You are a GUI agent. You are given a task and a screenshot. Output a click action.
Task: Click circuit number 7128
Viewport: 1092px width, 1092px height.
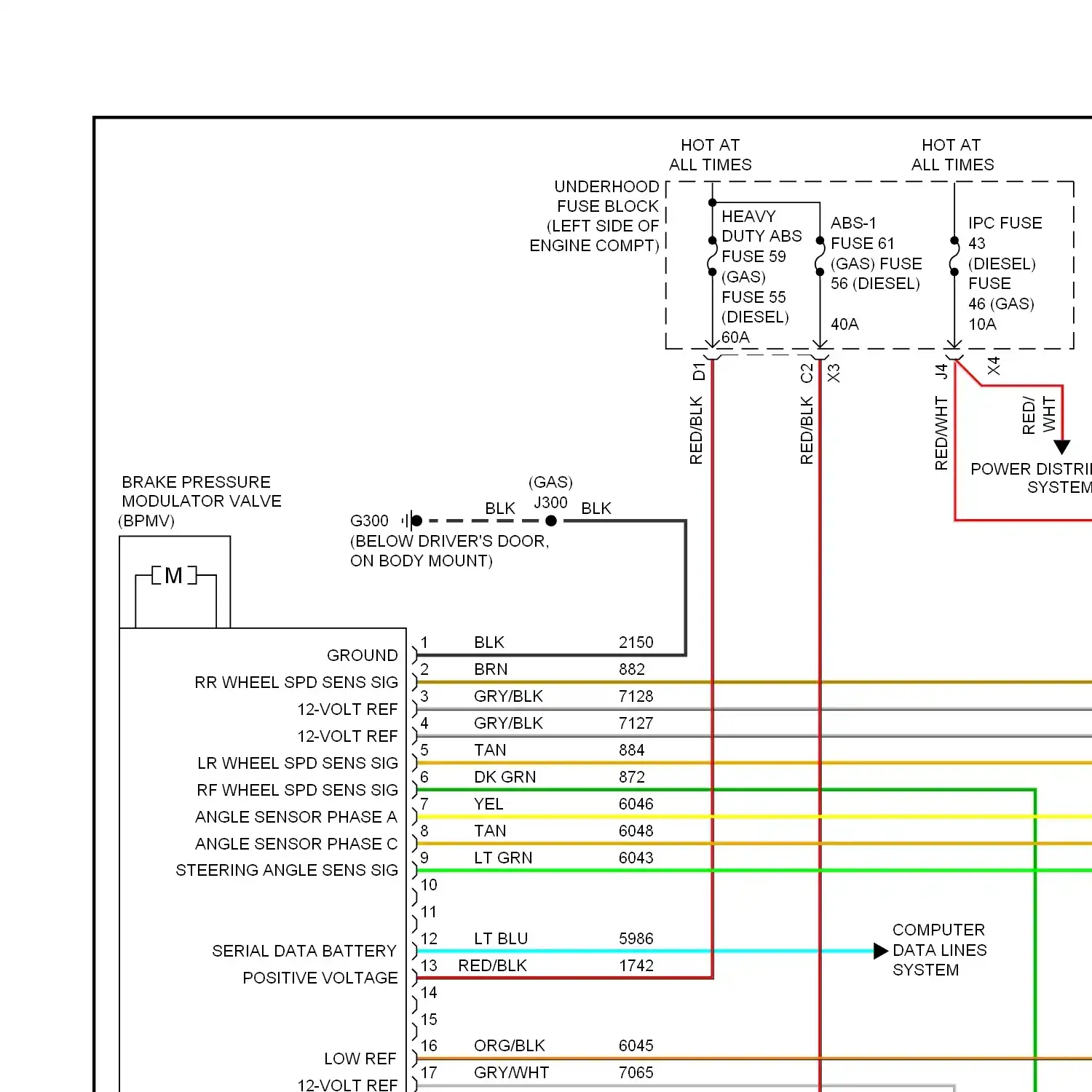click(636, 696)
